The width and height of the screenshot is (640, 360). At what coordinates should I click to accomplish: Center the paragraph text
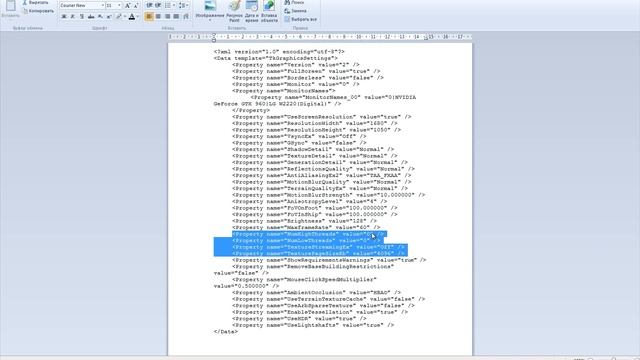pyautogui.click(x=158, y=17)
